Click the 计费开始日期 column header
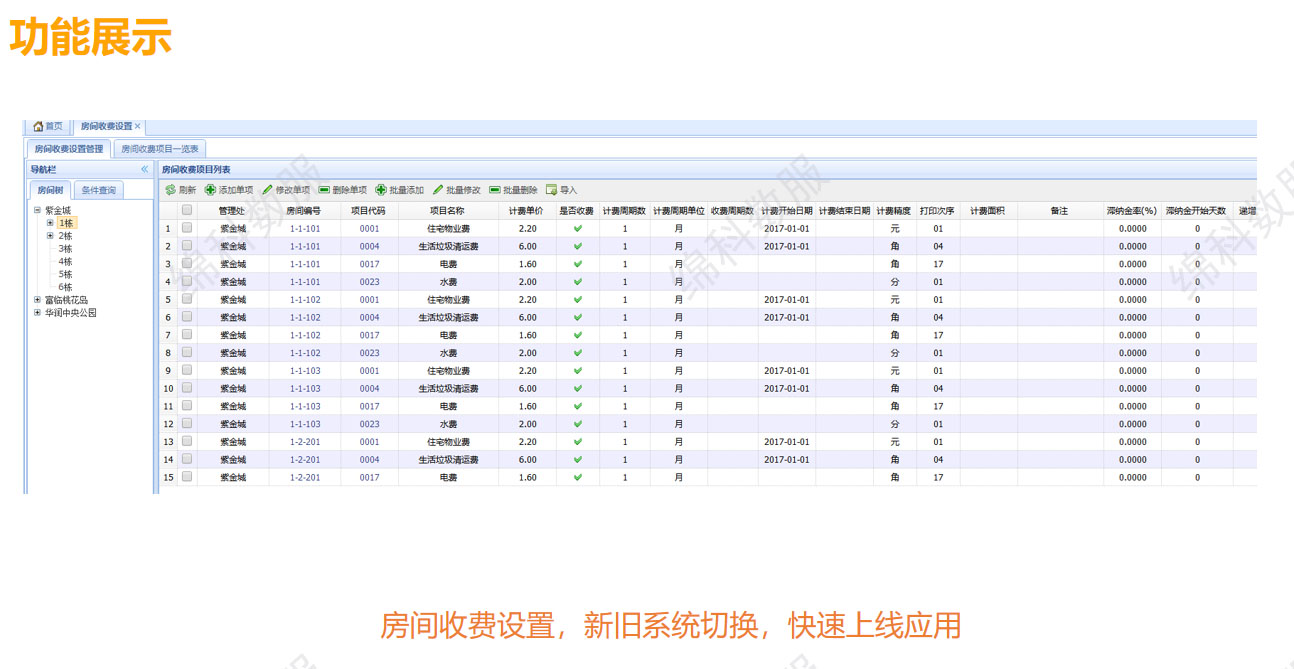The width and height of the screenshot is (1294, 669). point(786,211)
